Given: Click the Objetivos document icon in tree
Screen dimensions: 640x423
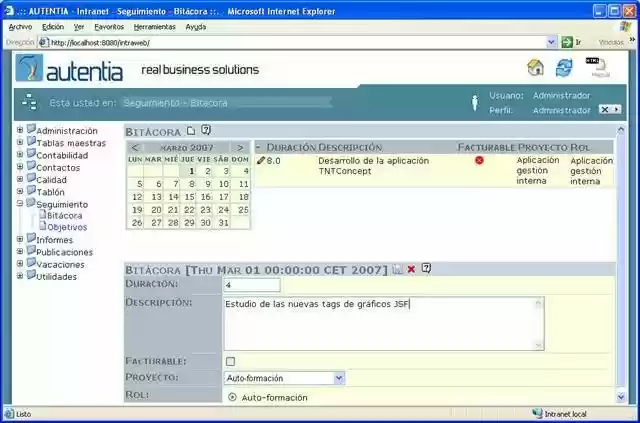Looking at the screenshot, I should (x=42, y=226).
